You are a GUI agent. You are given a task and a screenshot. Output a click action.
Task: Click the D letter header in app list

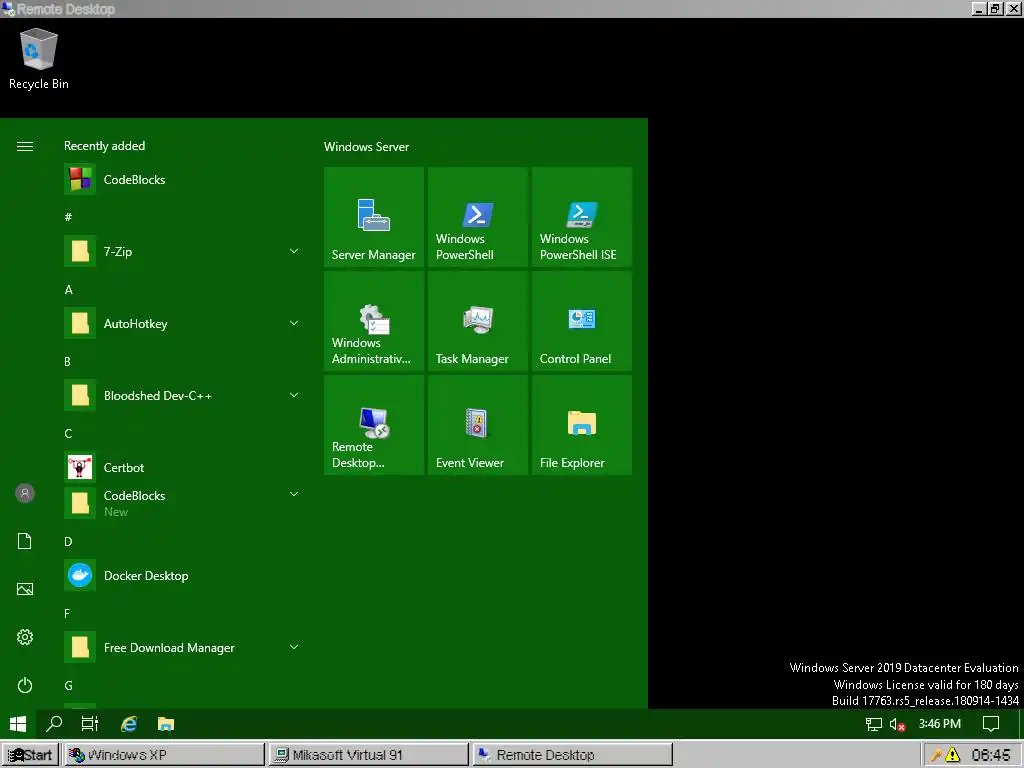68,541
